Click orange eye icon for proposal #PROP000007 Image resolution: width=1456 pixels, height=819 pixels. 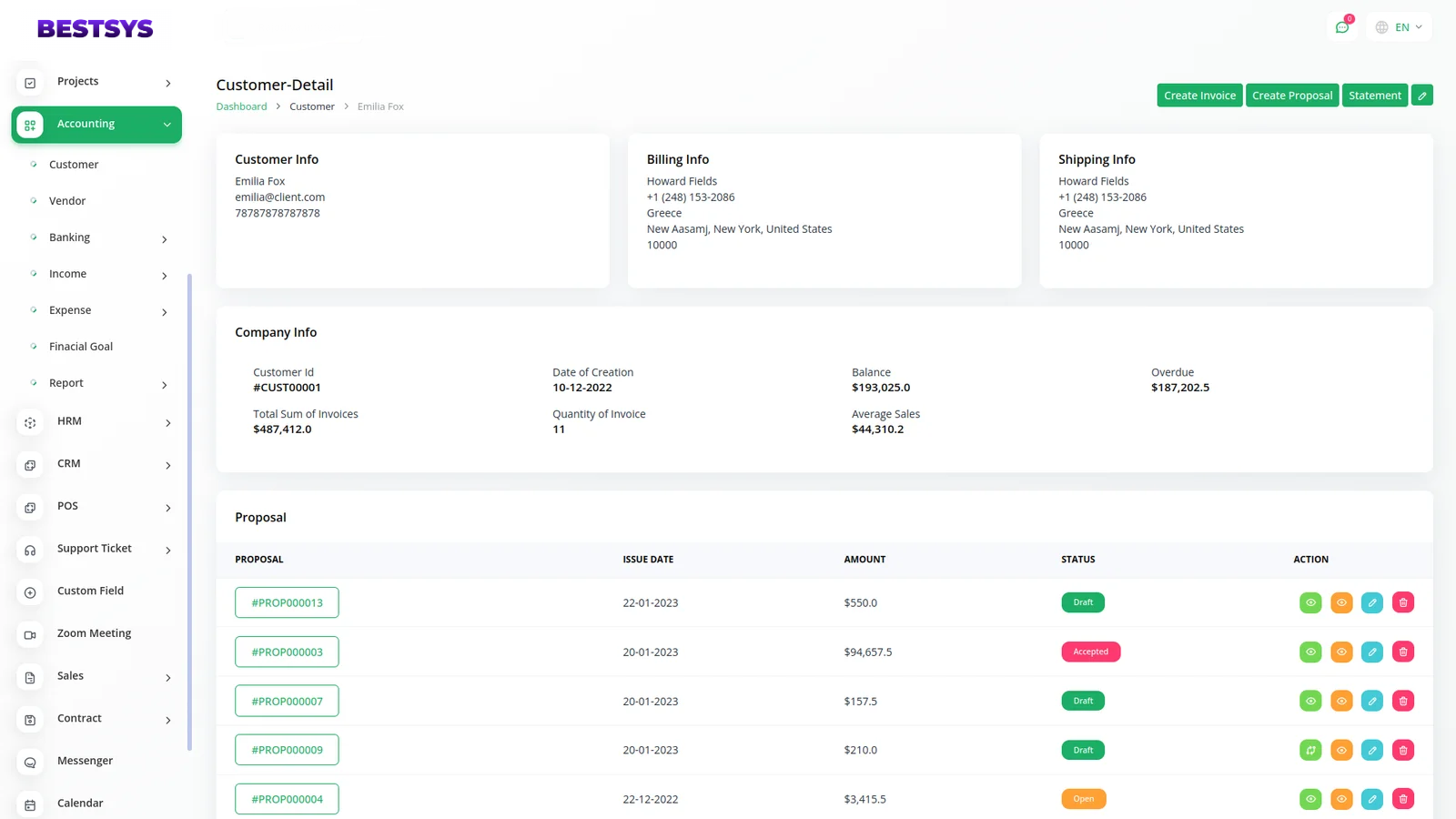[1341, 701]
